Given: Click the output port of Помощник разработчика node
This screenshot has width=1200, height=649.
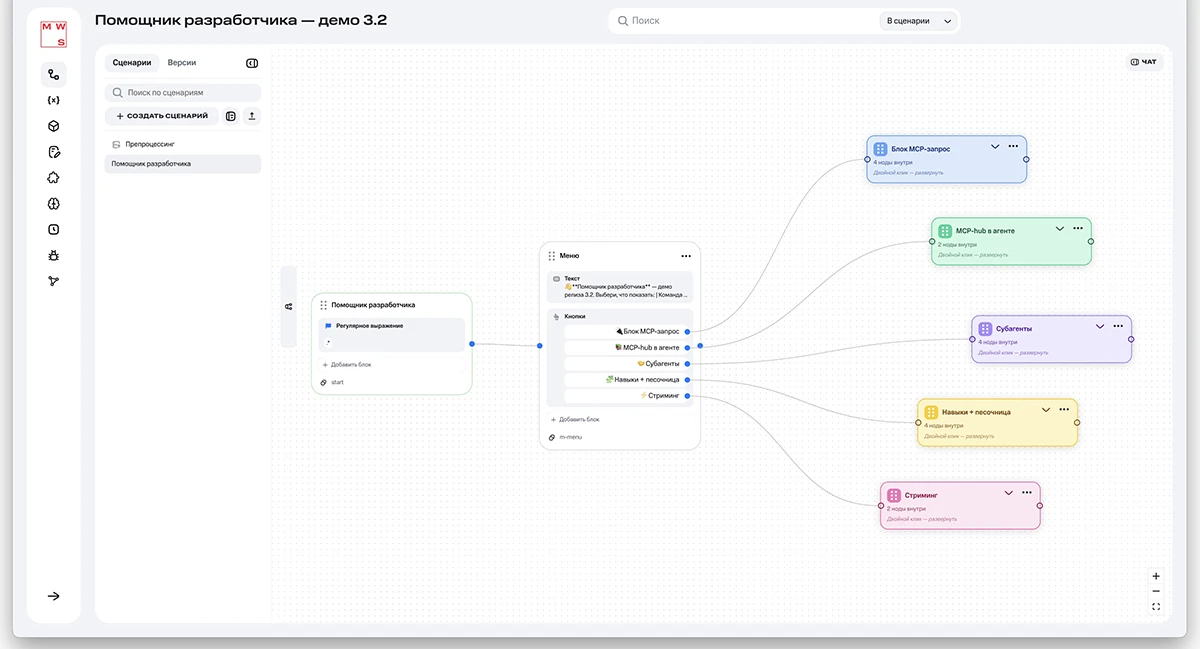Looking at the screenshot, I should pos(472,344).
